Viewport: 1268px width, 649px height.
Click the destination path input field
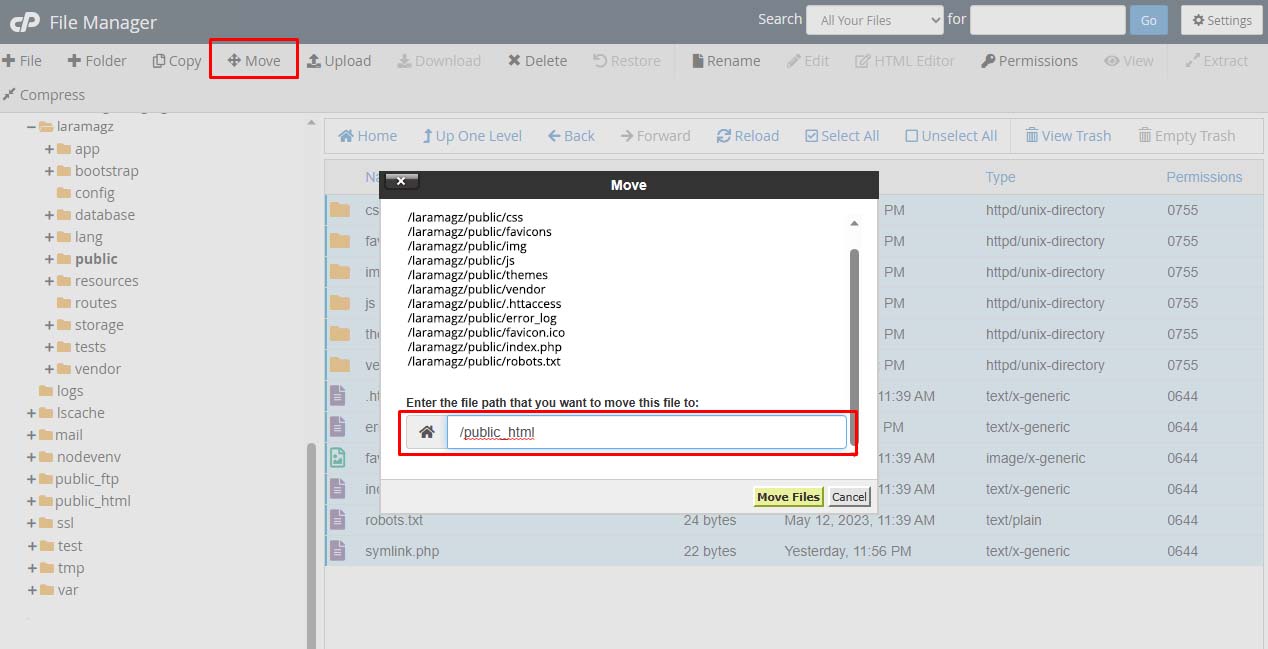pos(646,432)
